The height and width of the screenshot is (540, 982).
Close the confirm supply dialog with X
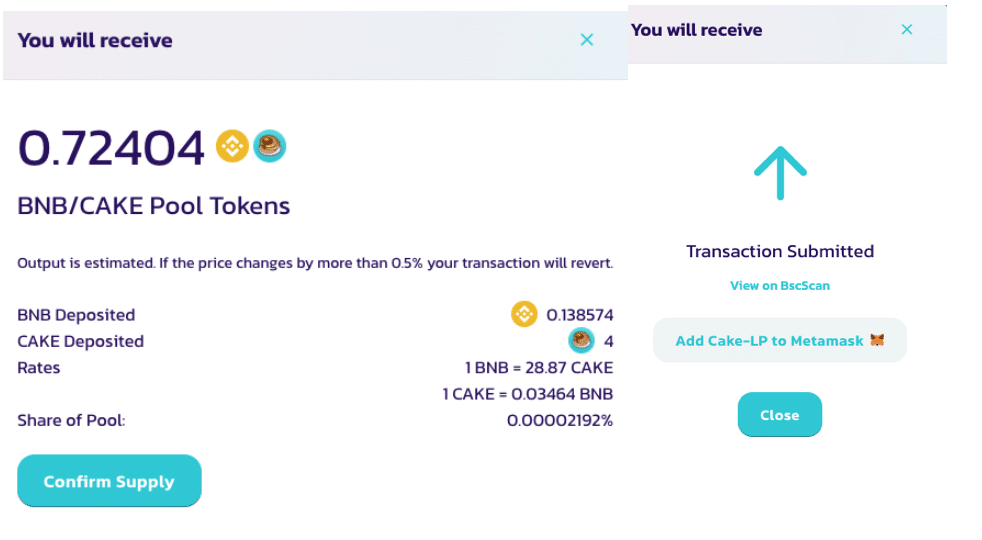pyautogui.click(x=587, y=40)
